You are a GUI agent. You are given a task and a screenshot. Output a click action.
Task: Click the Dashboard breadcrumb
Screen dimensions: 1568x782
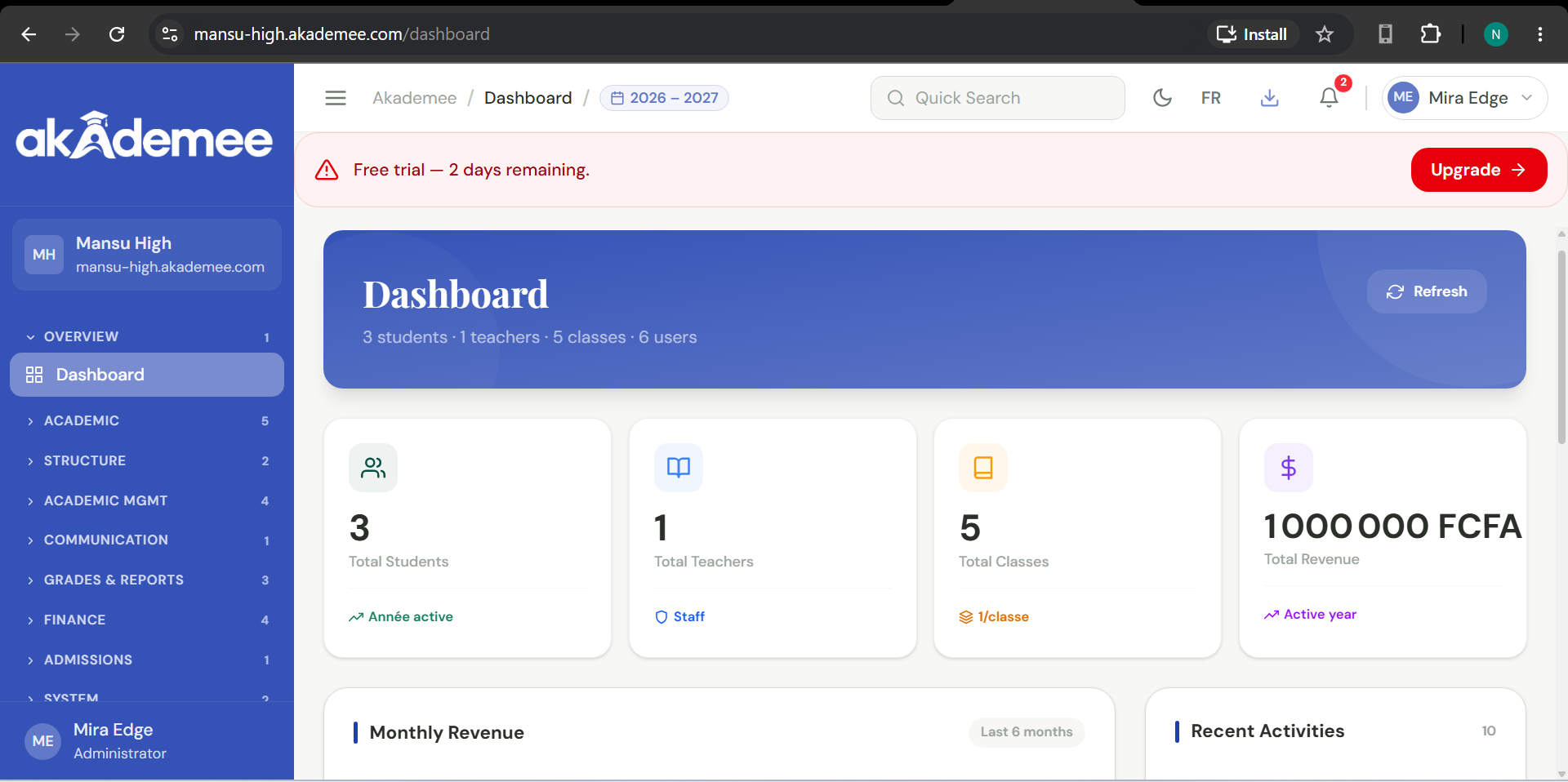click(x=528, y=98)
